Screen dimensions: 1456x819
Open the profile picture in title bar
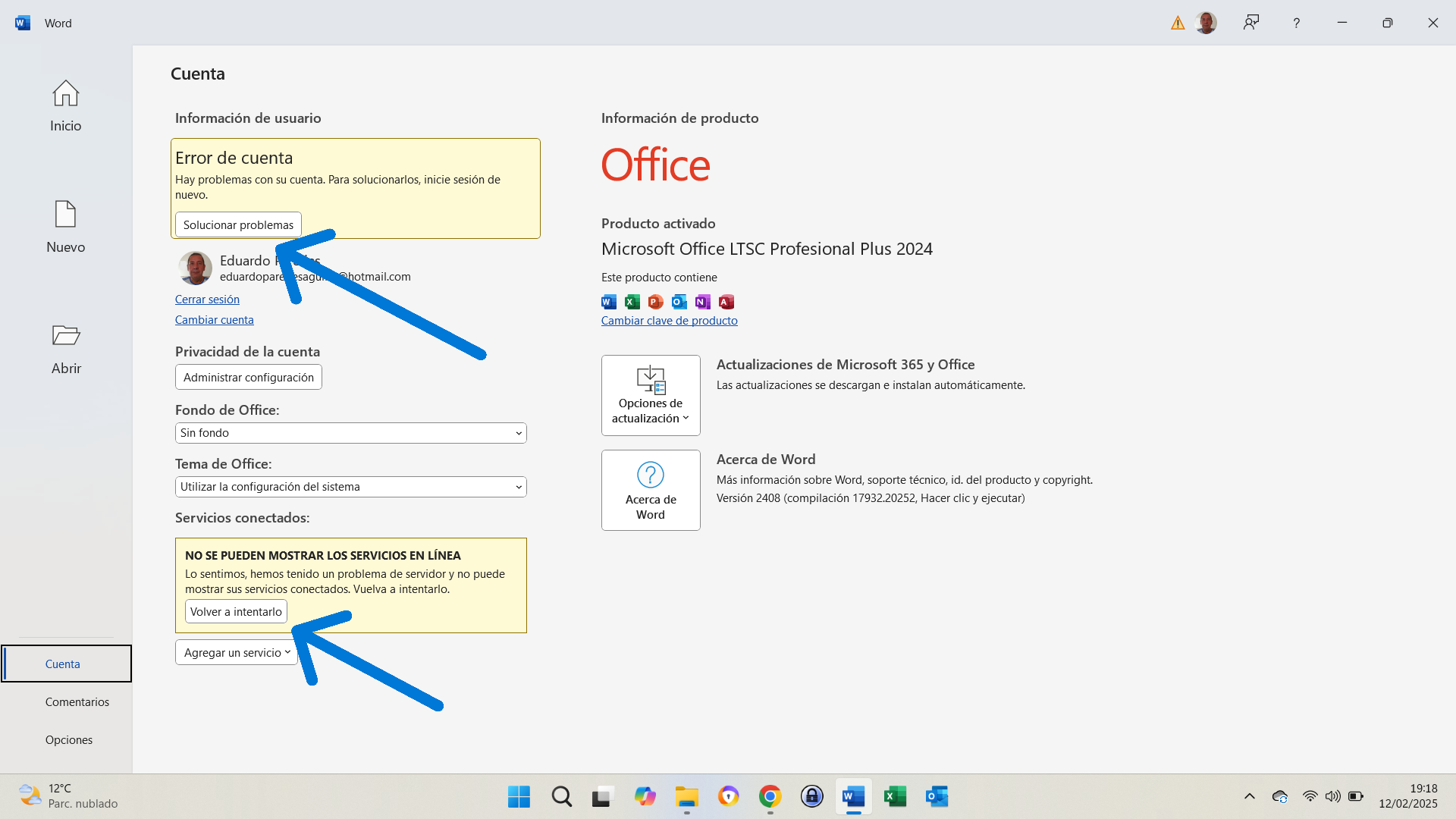(1206, 23)
